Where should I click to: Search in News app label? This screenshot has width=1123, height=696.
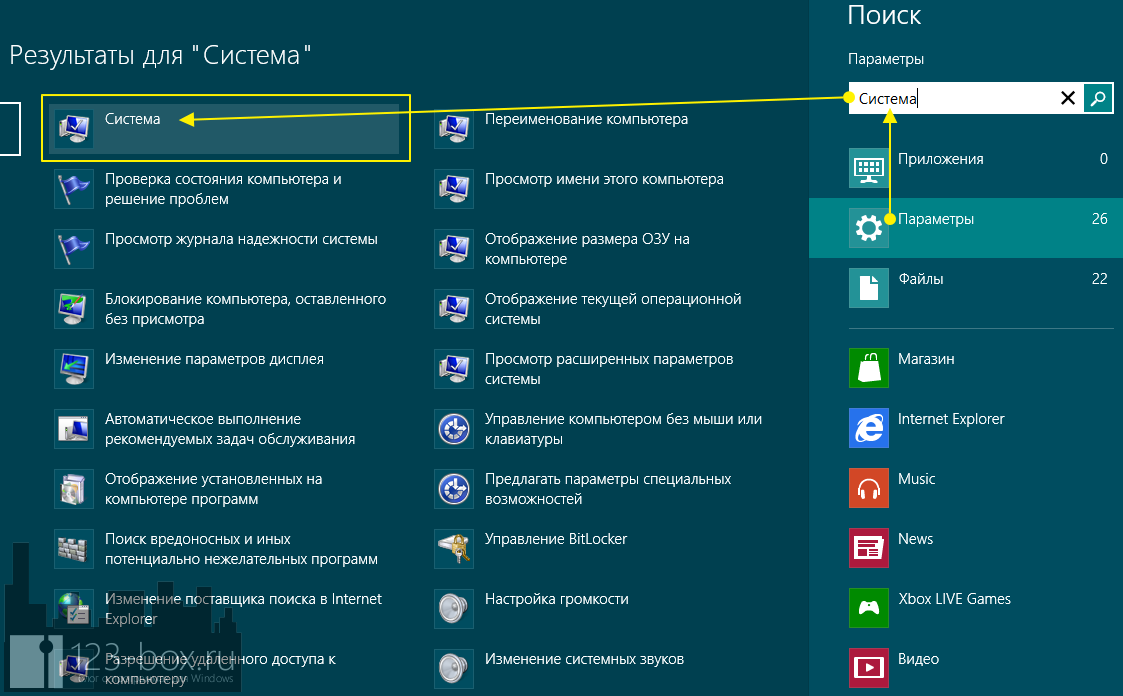pos(915,539)
